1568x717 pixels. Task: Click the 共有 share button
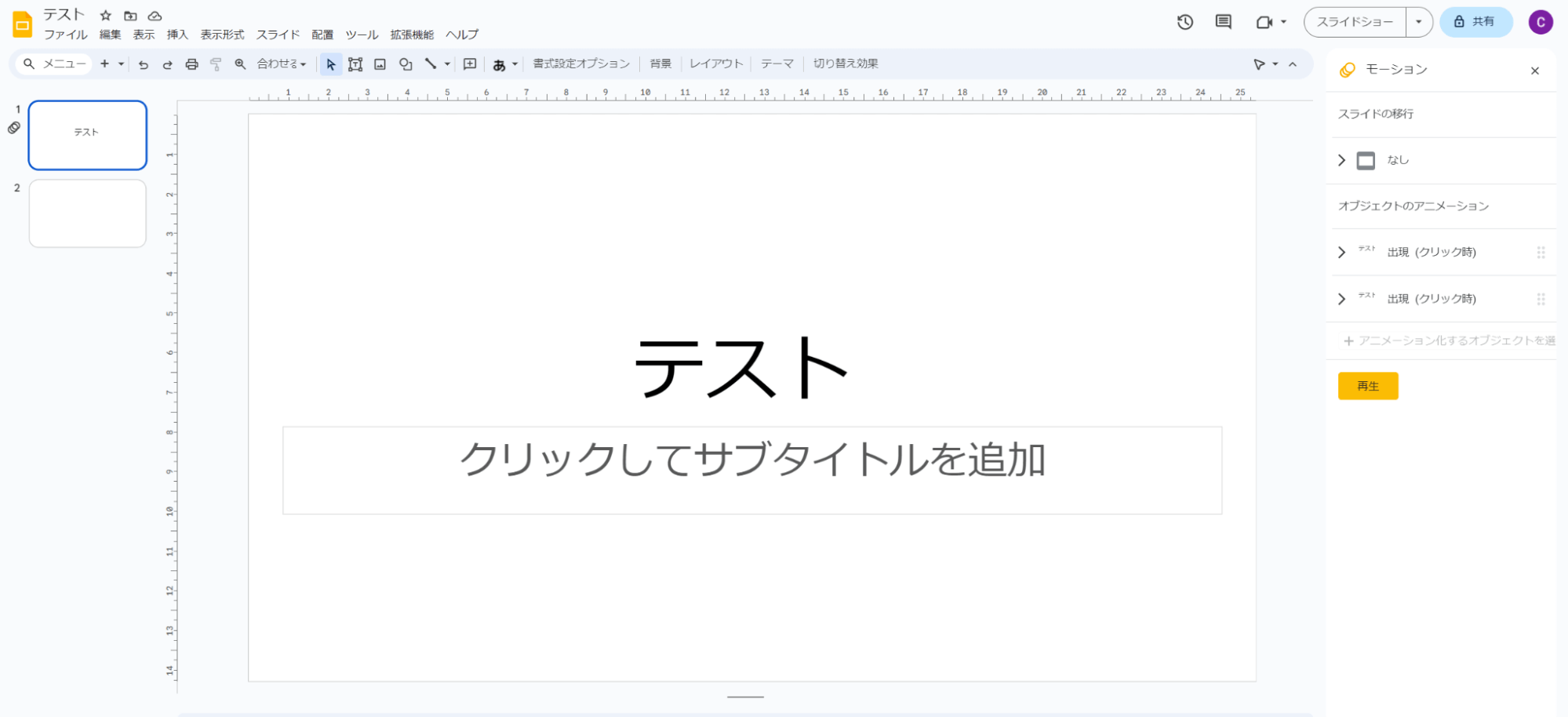click(1475, 22)
